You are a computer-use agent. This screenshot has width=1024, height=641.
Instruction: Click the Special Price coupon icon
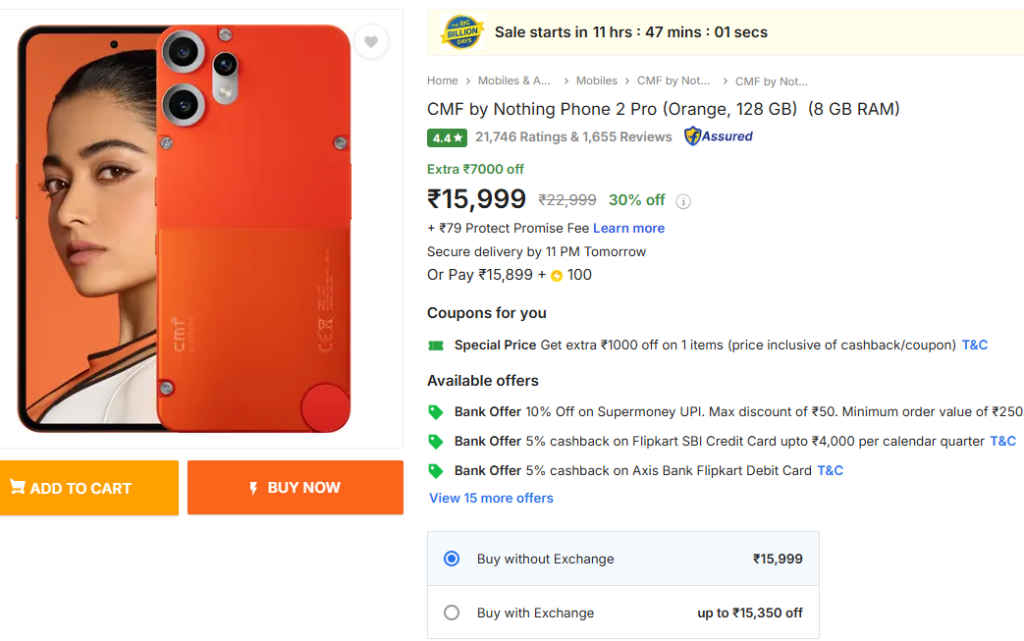pyautogui.click(x=437, y=344)
